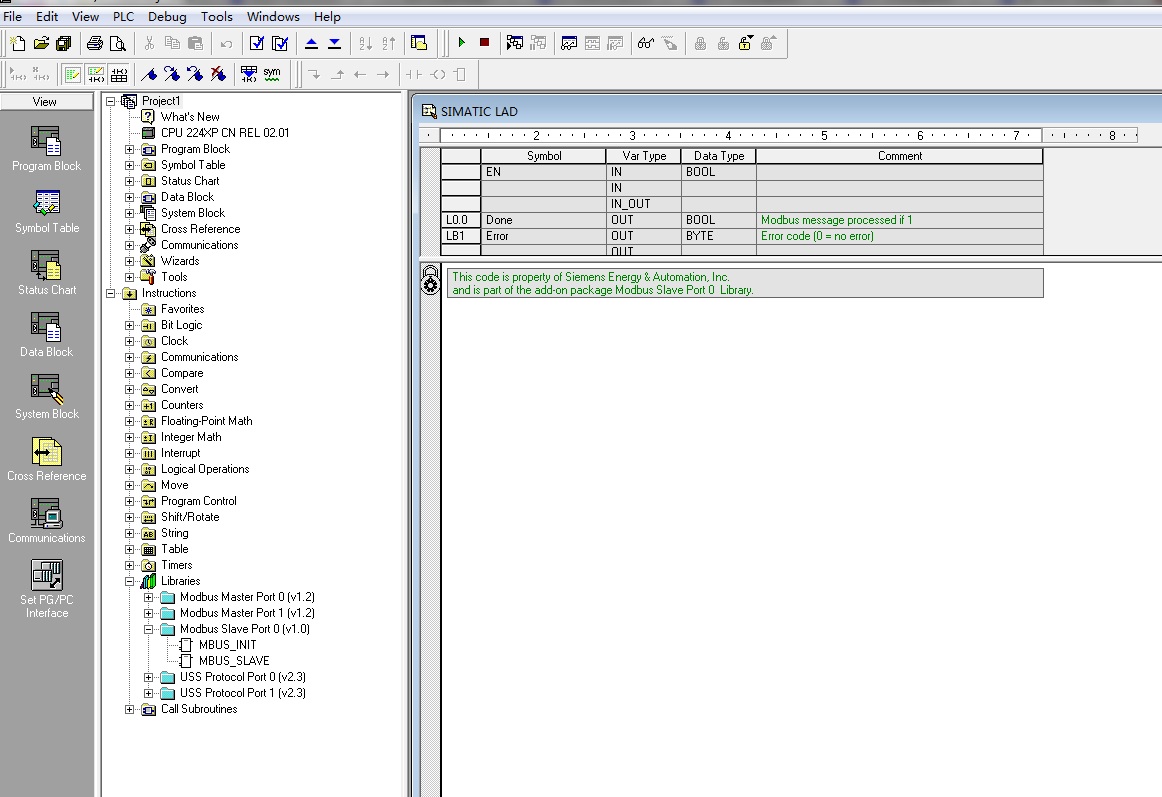Collapse Modbus Slave Port 0 (v1.0) library
Viewport: 1162px width, 797px height.
tap(148, 629)
